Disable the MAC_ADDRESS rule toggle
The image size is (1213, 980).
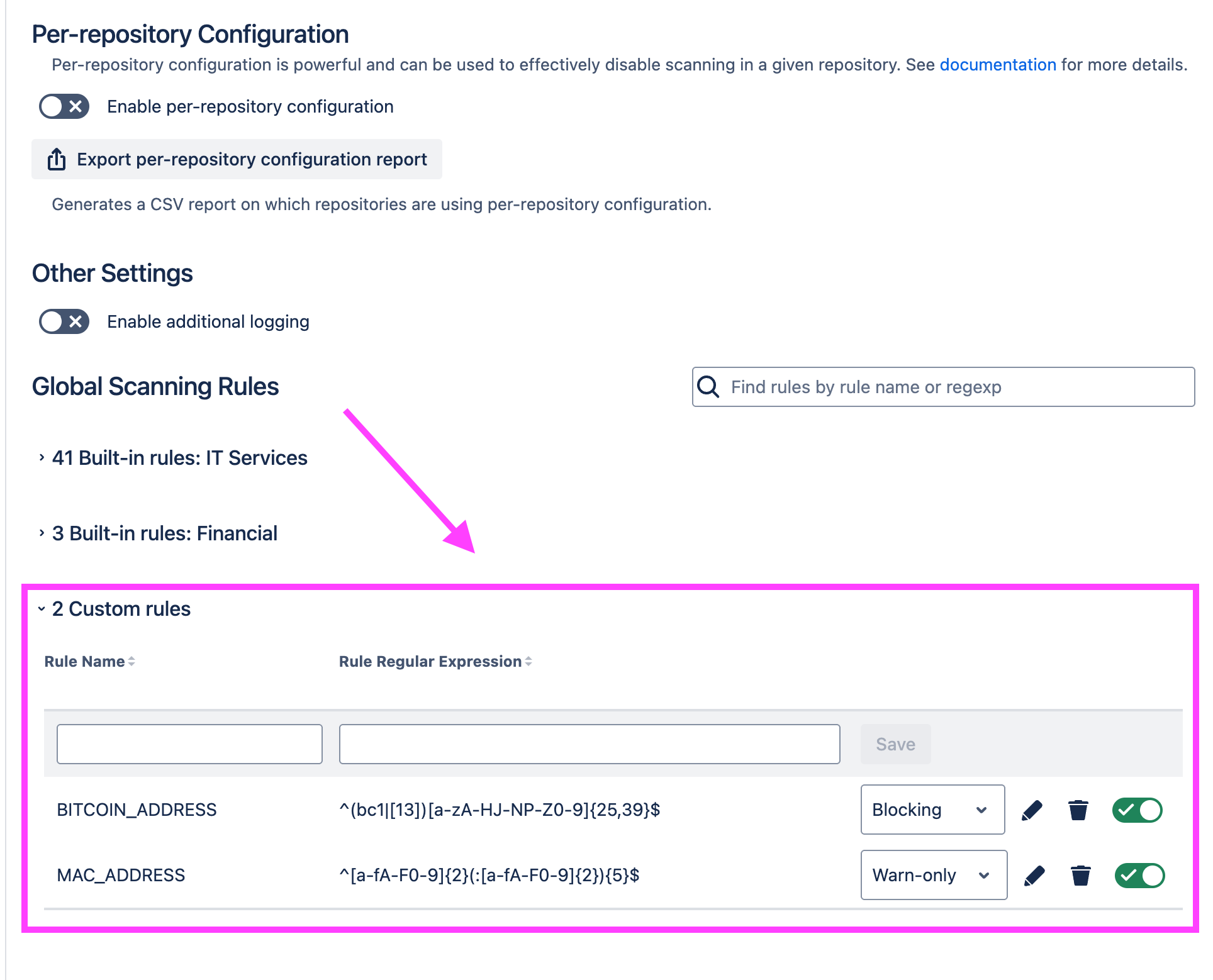[x=1140, y=876]
